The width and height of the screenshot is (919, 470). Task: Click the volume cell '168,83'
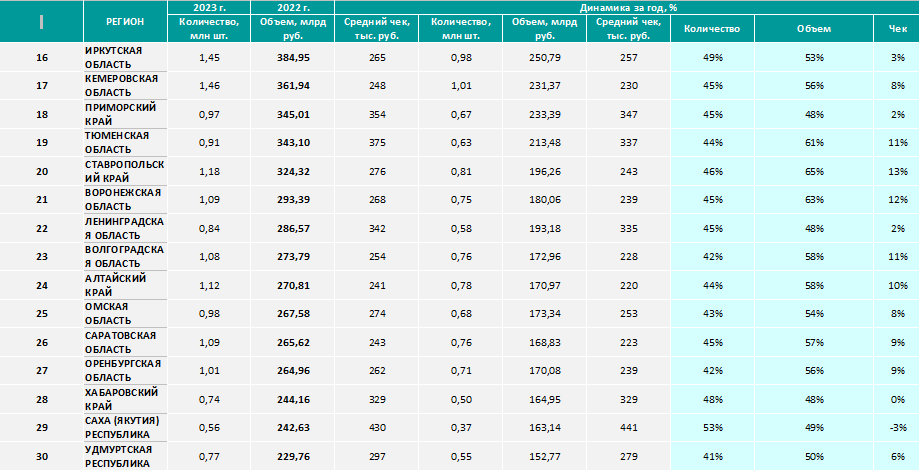[544, 342]
